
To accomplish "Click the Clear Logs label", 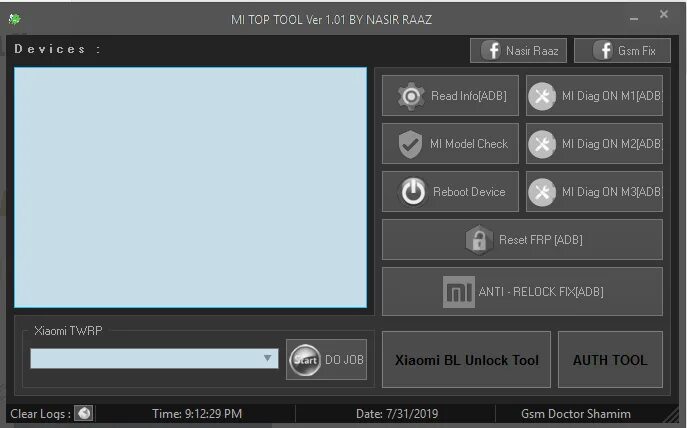I will pyautogui.click(x=40, y=414).
